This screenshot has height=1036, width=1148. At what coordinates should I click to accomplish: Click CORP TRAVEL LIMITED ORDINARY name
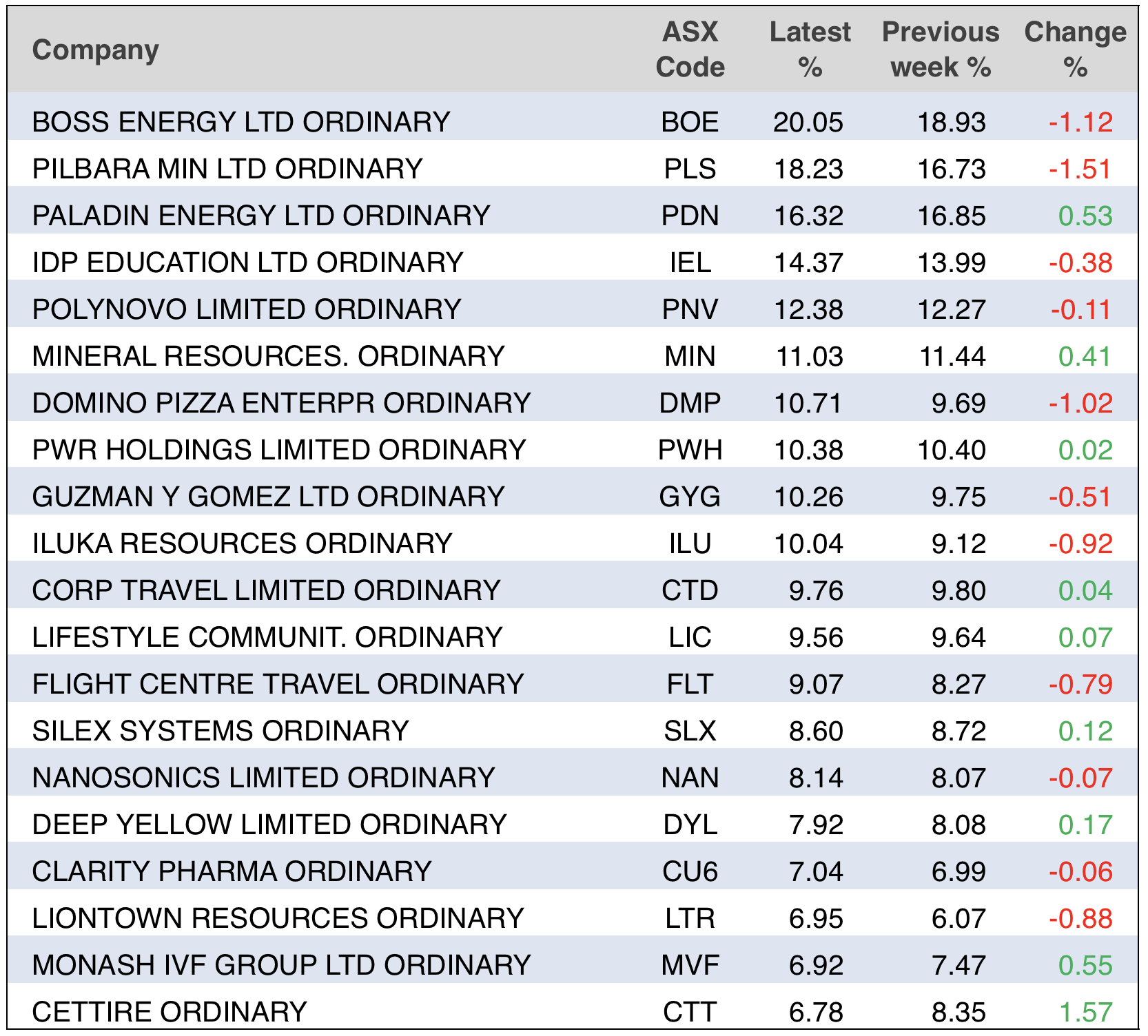pos(266,591)
